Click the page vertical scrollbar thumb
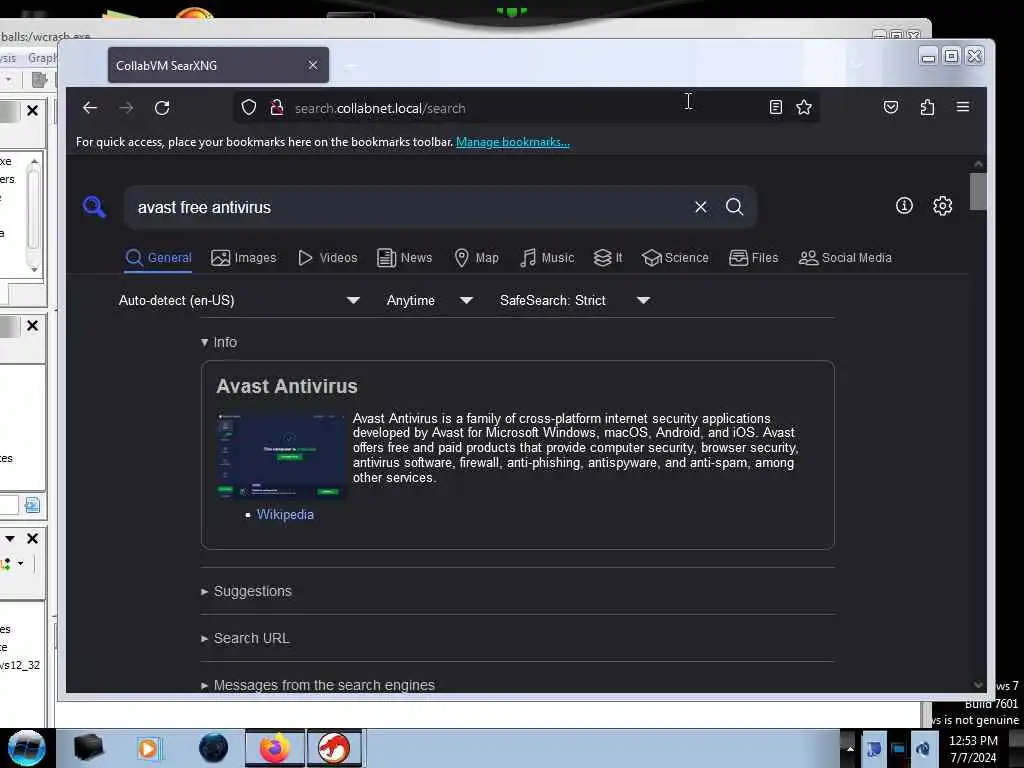 (978, 191)
